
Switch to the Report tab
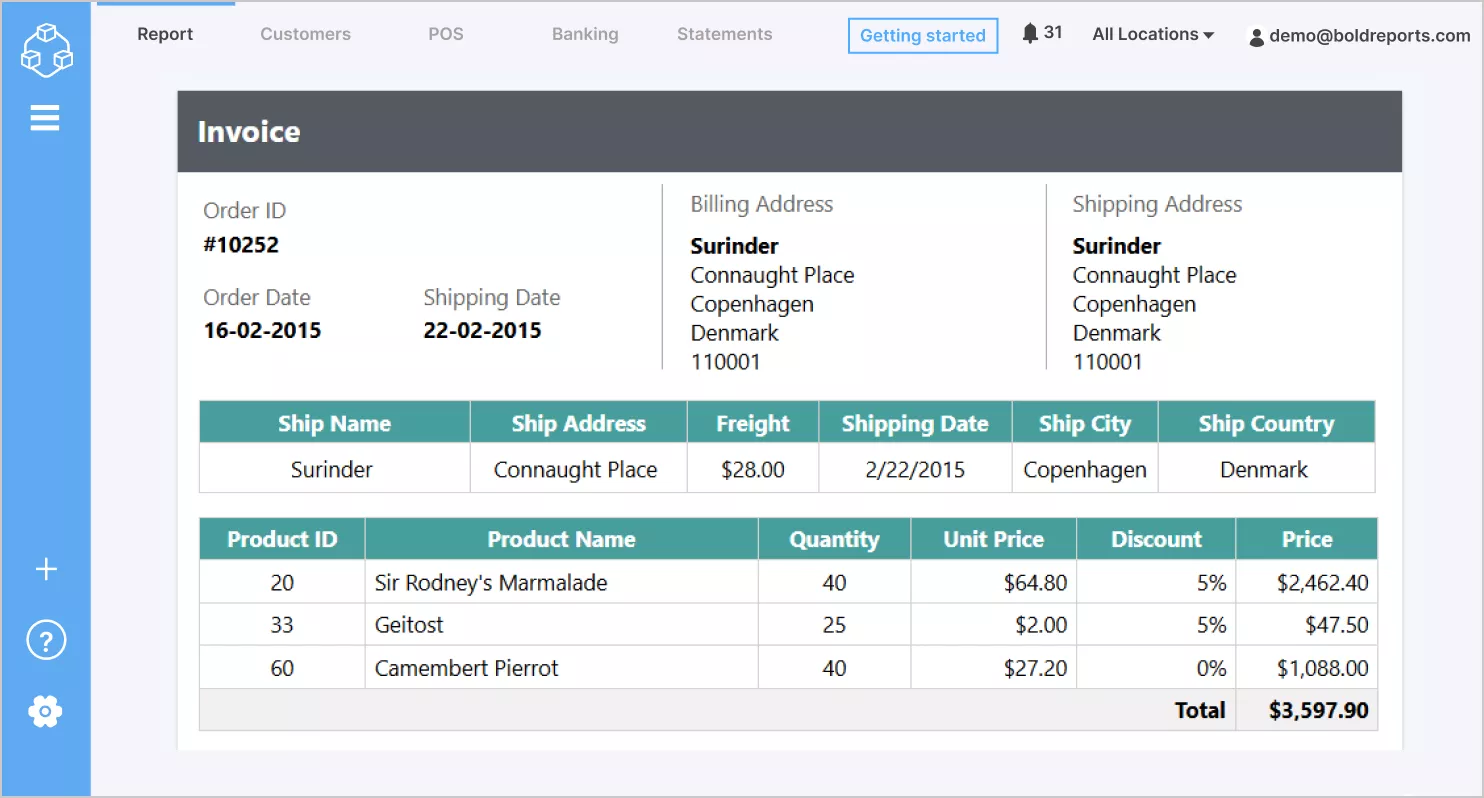[165, 34]
